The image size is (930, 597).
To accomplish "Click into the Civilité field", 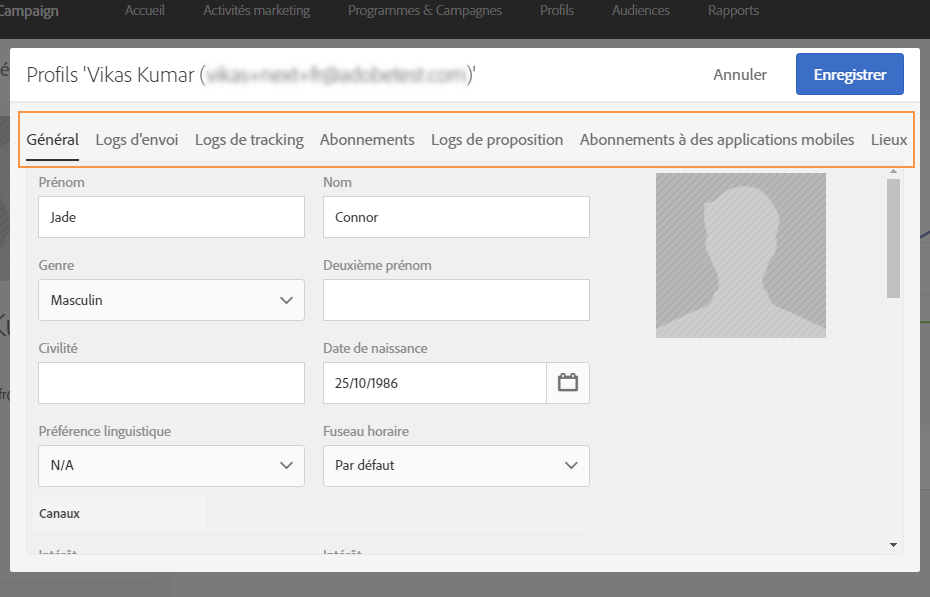I will (x=171, y=383).
